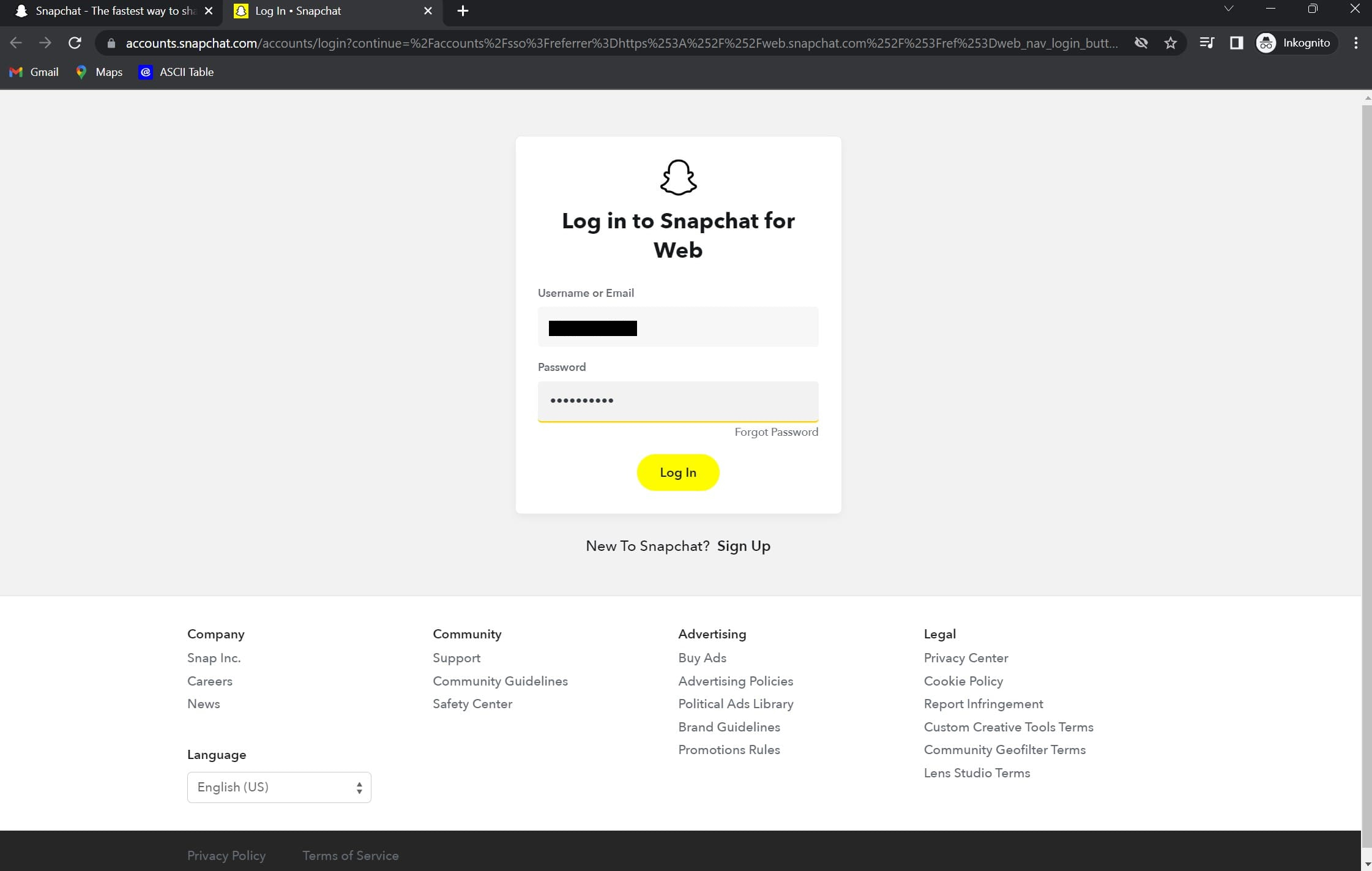Open the ASCII Table bookmark

176,72
